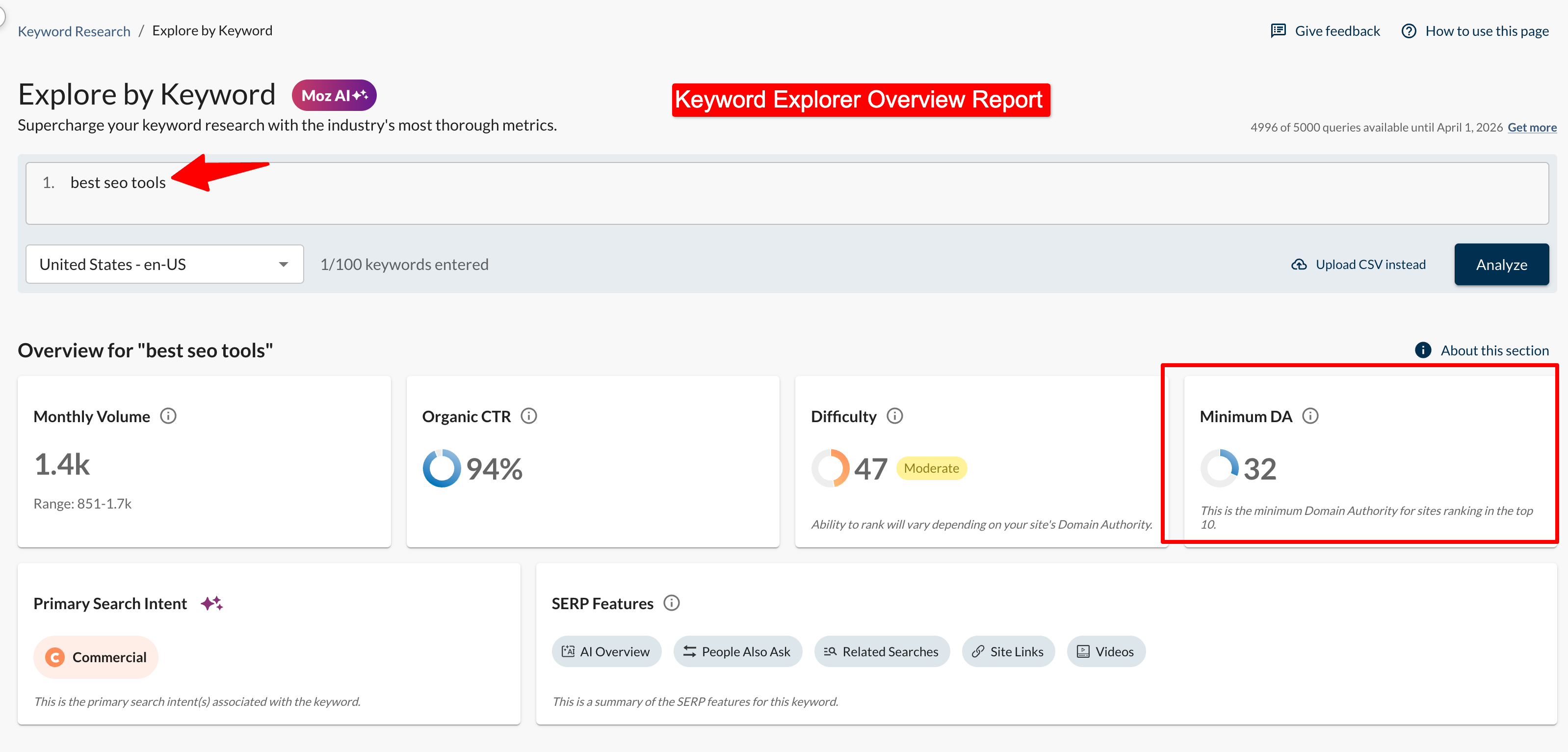Click the Upload CSV cloud icon

tap(1300, 264)
